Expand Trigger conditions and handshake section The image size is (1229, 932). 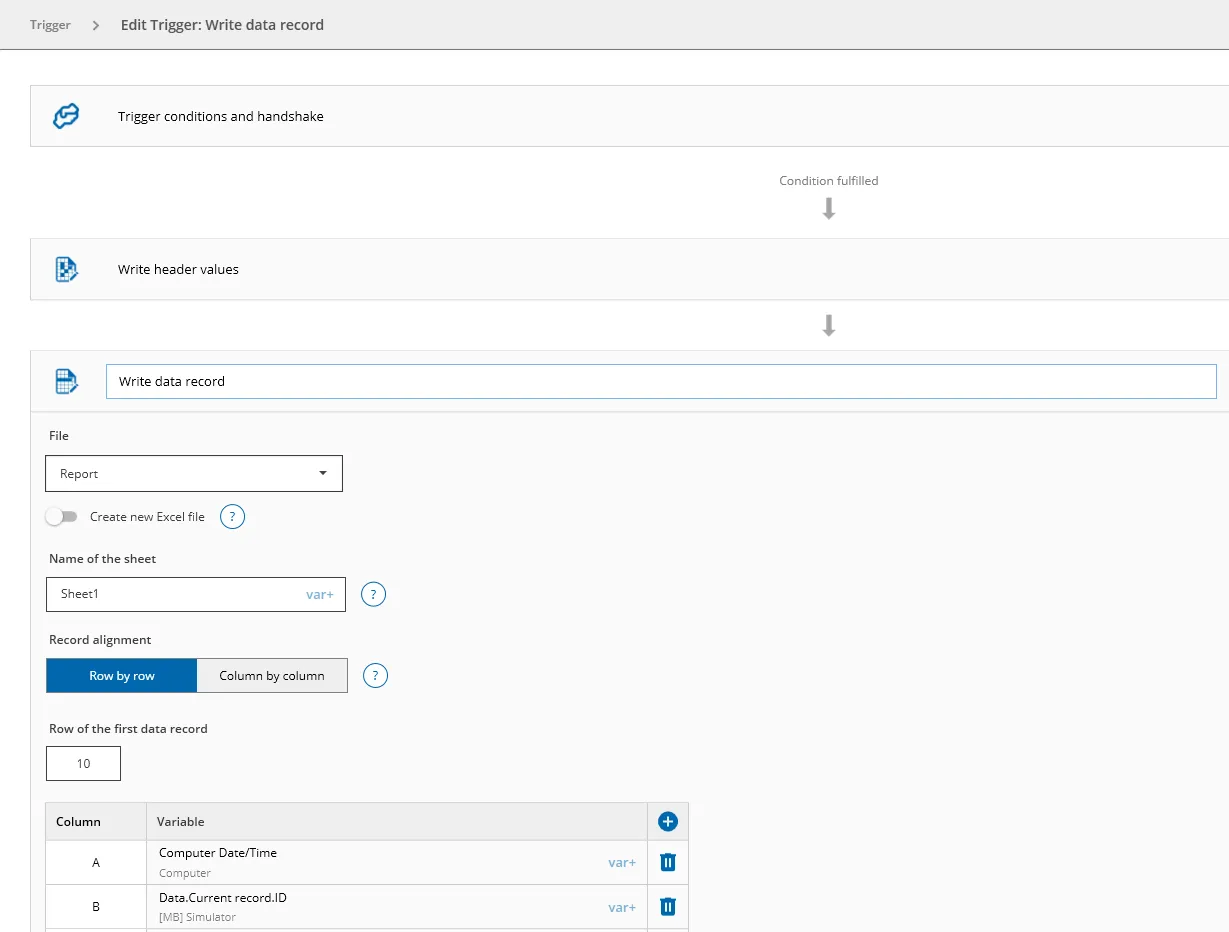(629, 116)
